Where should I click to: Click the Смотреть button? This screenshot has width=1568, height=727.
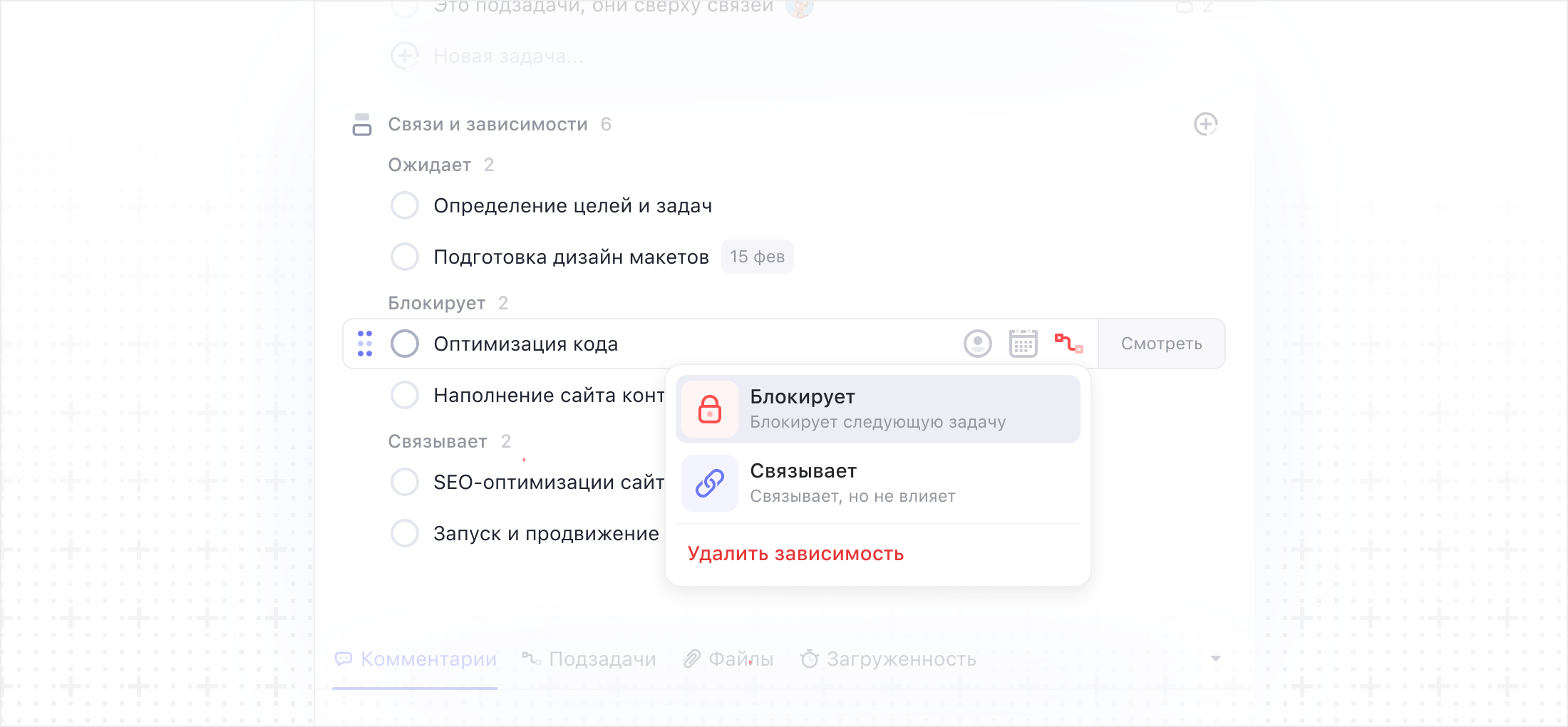click(1161, 344)
